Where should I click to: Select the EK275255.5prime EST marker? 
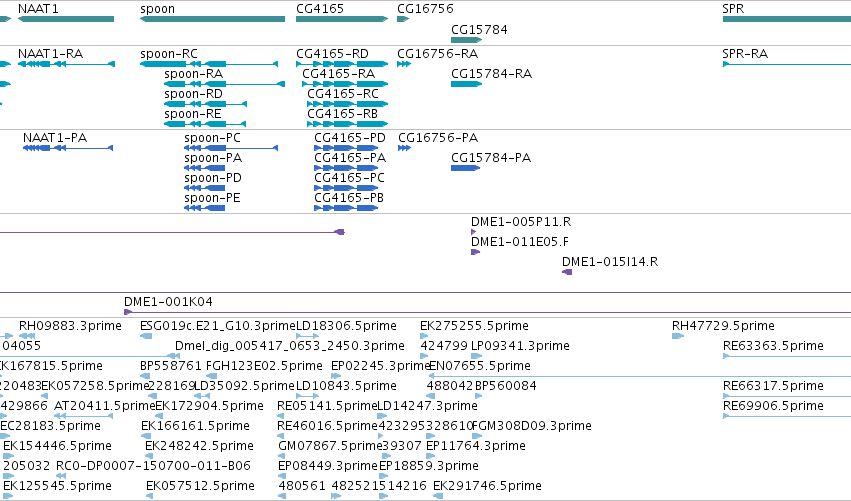click(x=424, y=336)
